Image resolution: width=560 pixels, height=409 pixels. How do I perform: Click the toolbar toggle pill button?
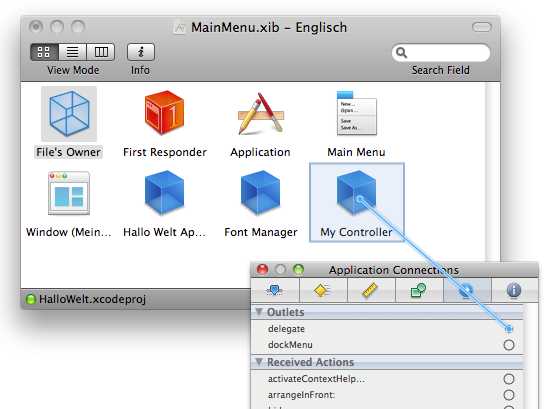[482, 27]
